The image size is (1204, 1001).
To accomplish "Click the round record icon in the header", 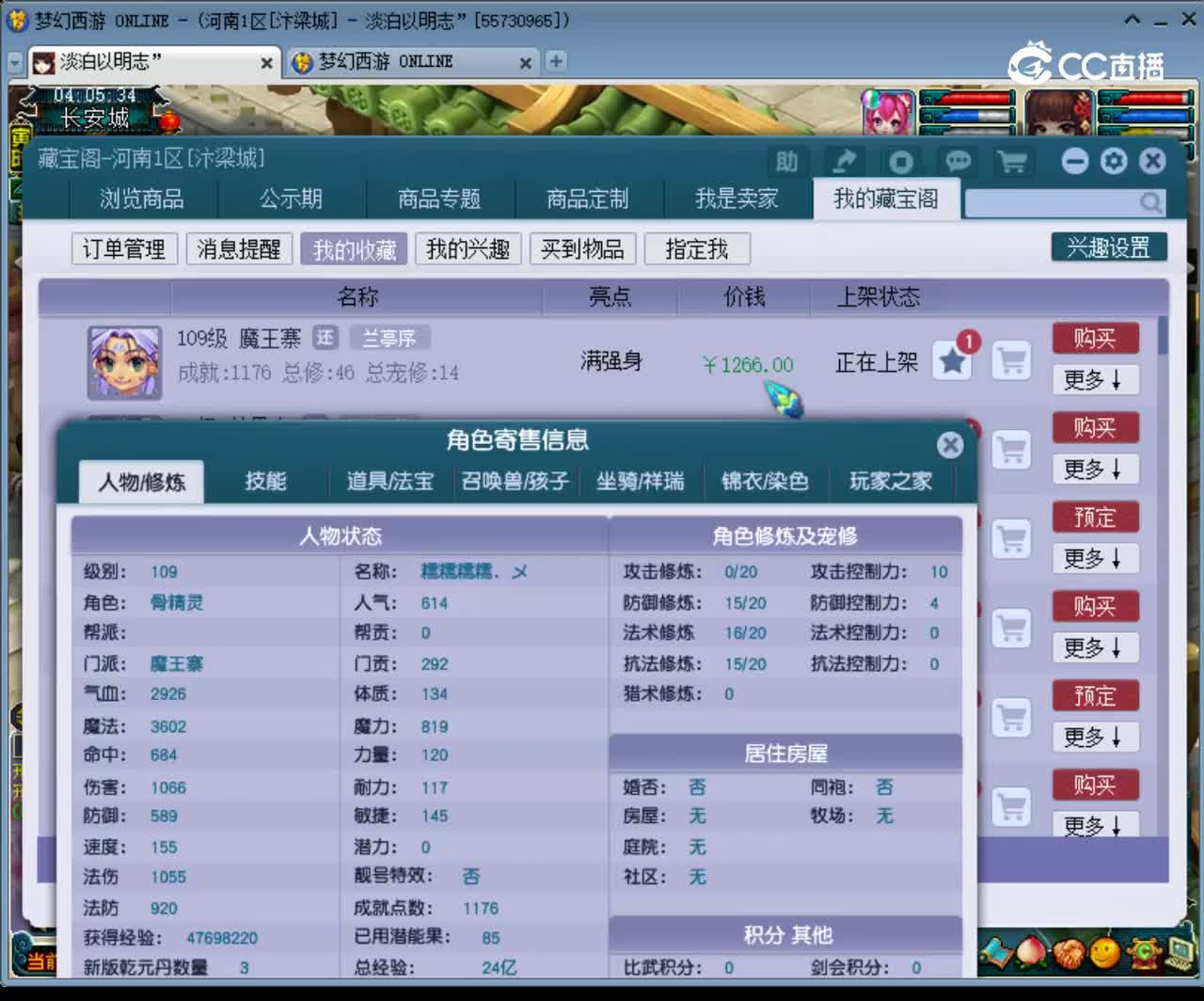I will pyautogui.click(x=900, y=162).
